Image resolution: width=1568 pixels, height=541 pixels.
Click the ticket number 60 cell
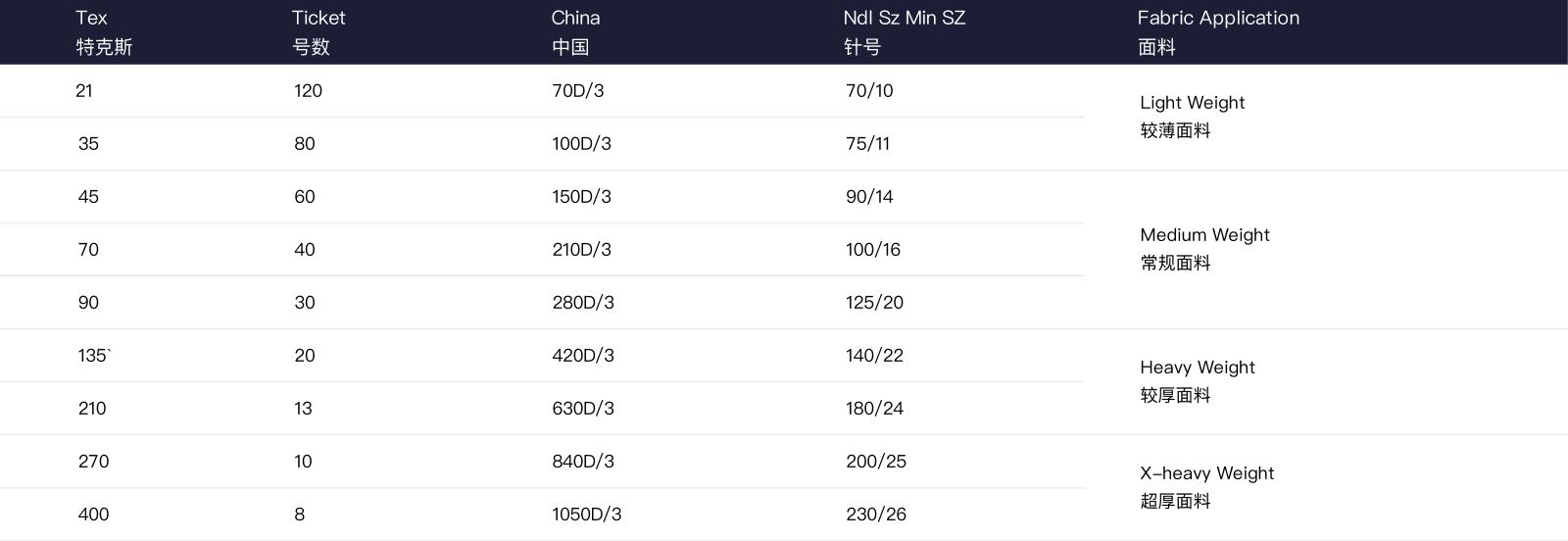click(x=304, y=197)
